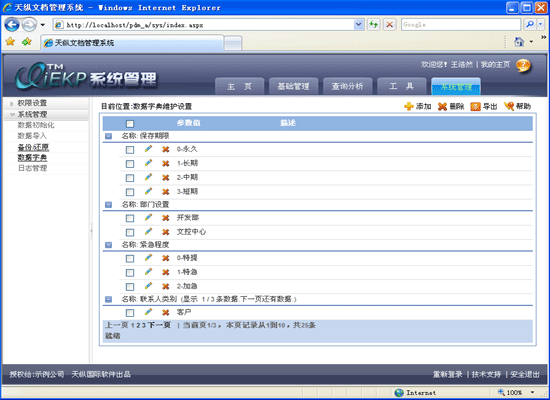The height and width of the screenshot is (400, 550).
Task: Tick the checkbox for 2-中期 row
Action: point(130,178)
